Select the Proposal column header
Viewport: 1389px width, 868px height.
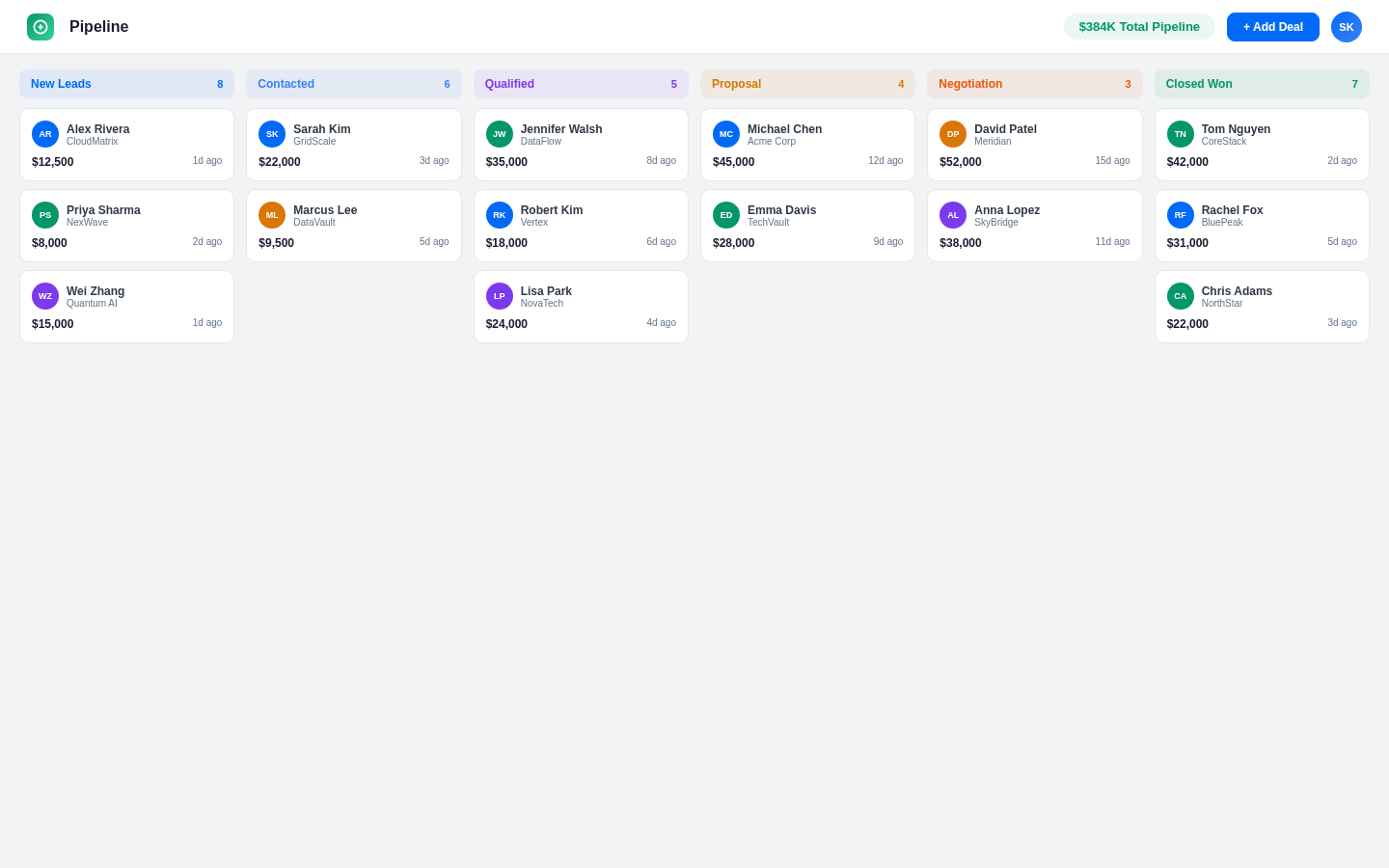[807, 84]
